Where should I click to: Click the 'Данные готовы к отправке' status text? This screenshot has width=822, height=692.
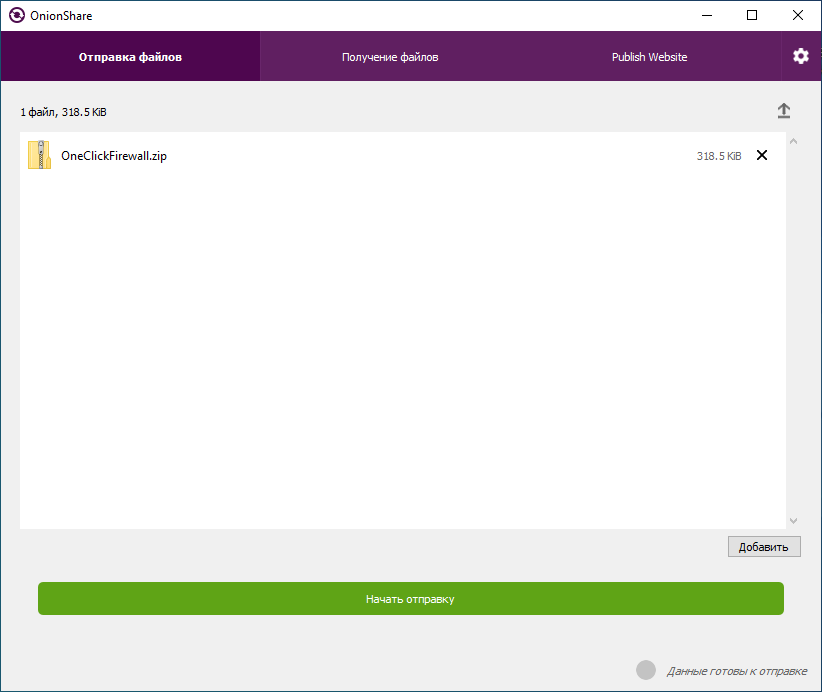point(737,671)
